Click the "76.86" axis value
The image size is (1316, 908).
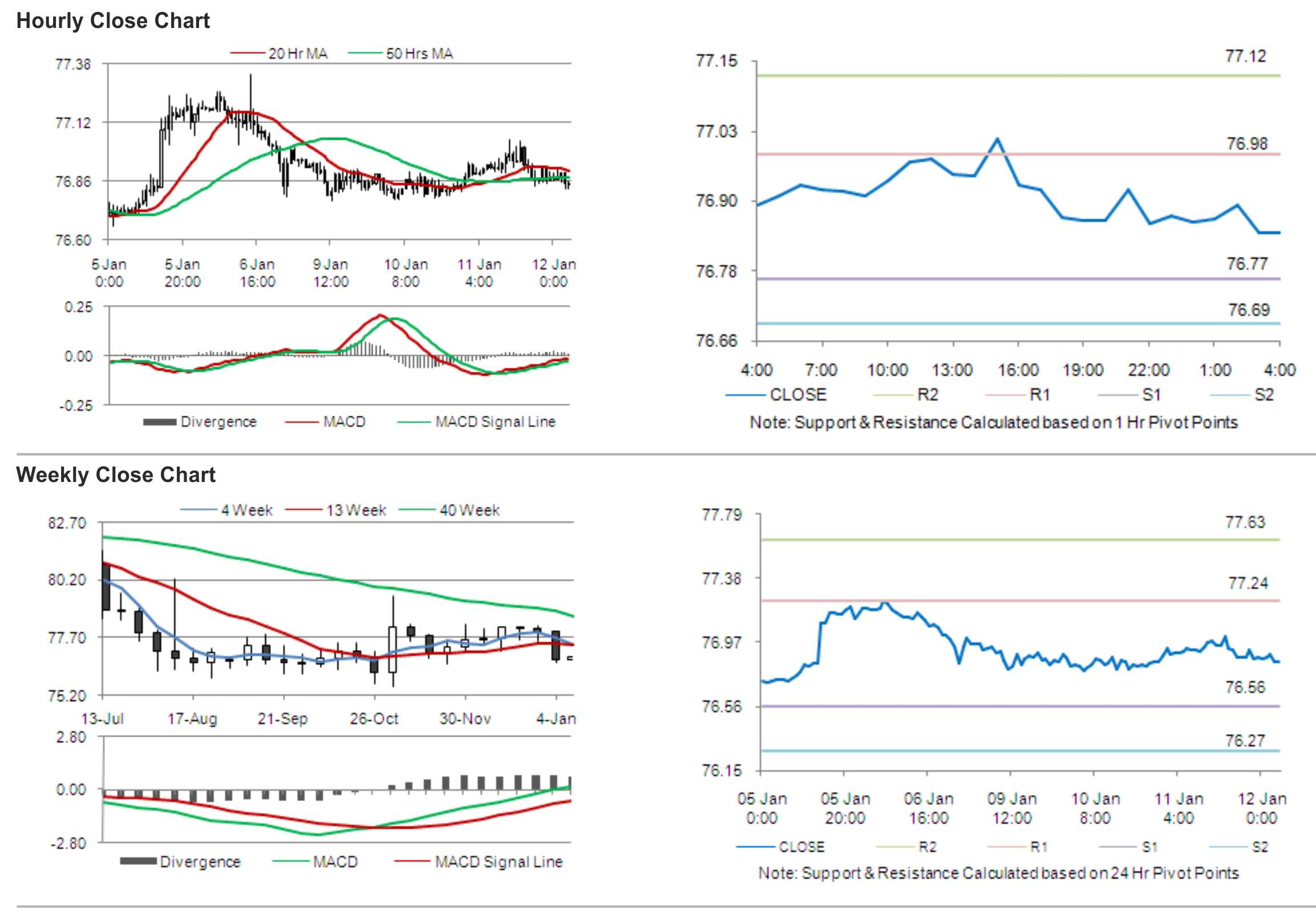tap(72, 182)
